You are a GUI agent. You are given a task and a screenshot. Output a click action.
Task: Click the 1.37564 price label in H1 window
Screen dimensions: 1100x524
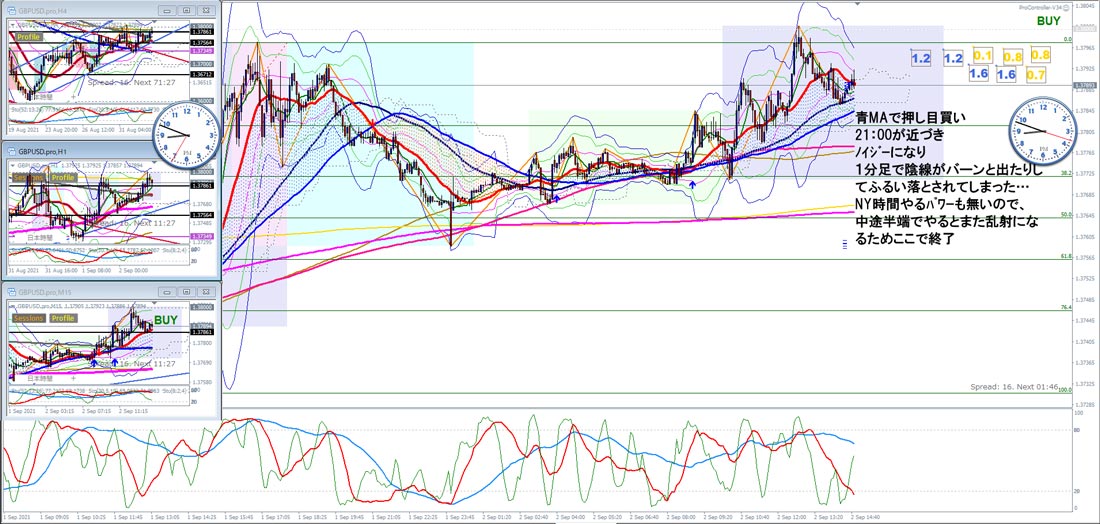click(202, 215)
